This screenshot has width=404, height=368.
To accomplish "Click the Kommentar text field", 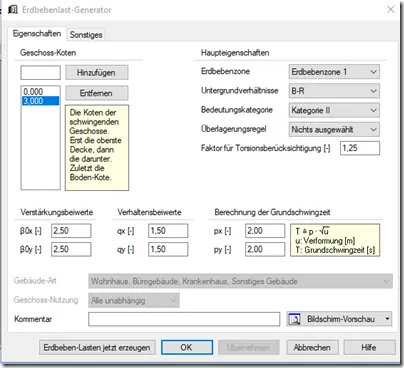I will tap(184, 319).
